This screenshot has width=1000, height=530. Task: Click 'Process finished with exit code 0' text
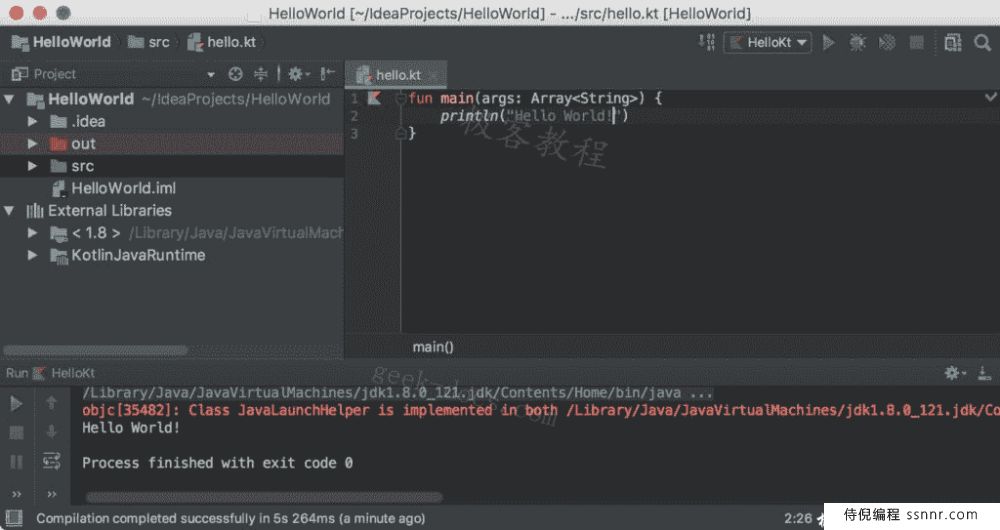tap(217, 463)
